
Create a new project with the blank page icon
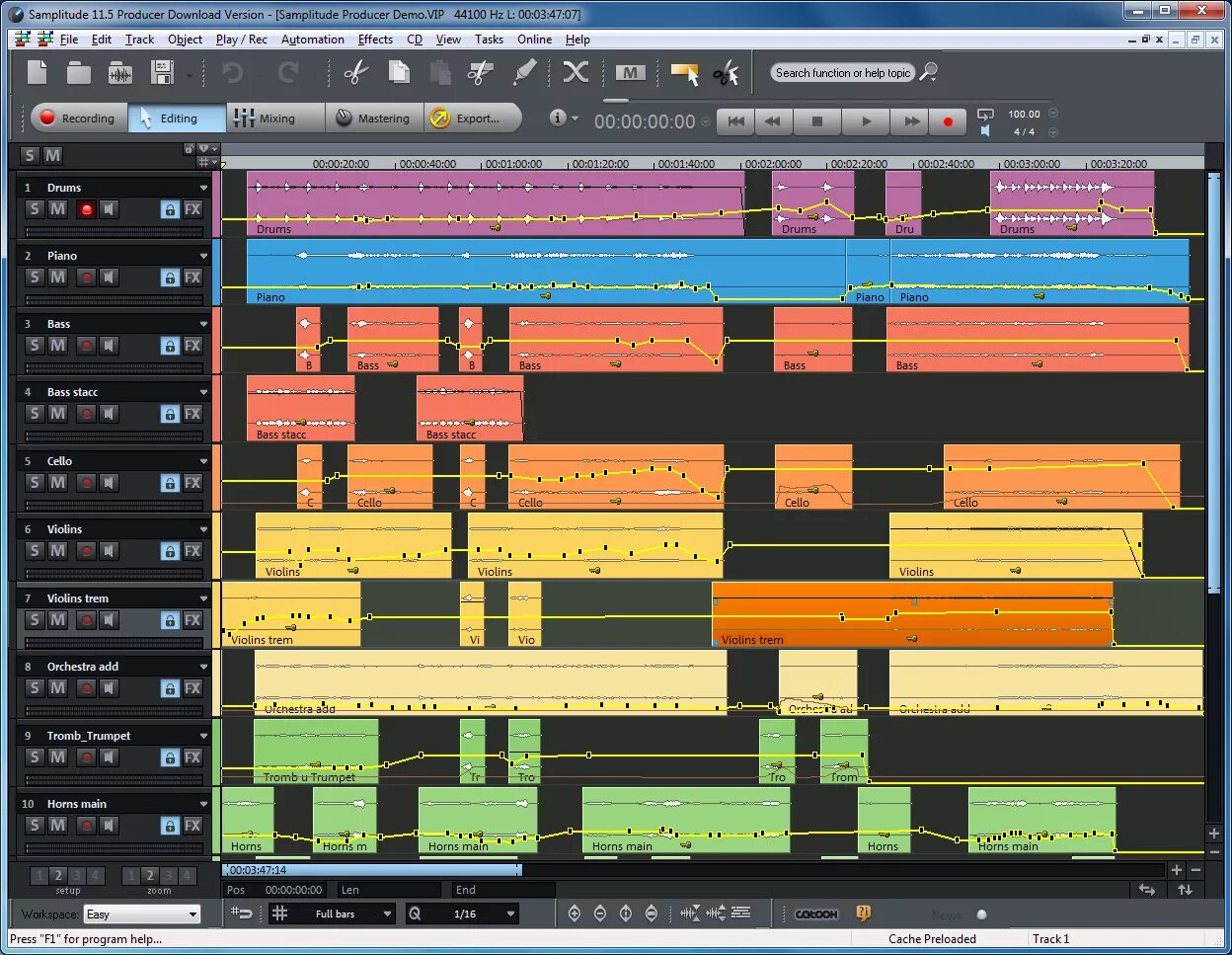[38, 73]
